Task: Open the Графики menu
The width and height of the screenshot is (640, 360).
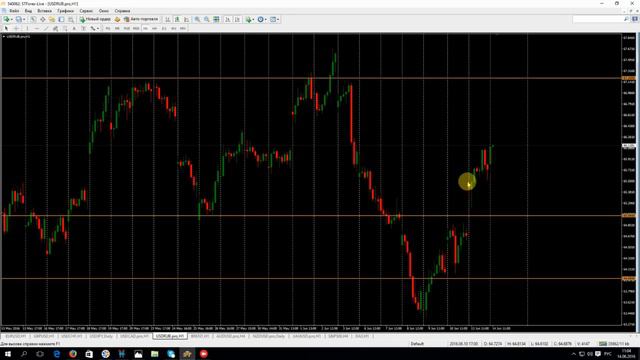Action: tap(65, 11)
